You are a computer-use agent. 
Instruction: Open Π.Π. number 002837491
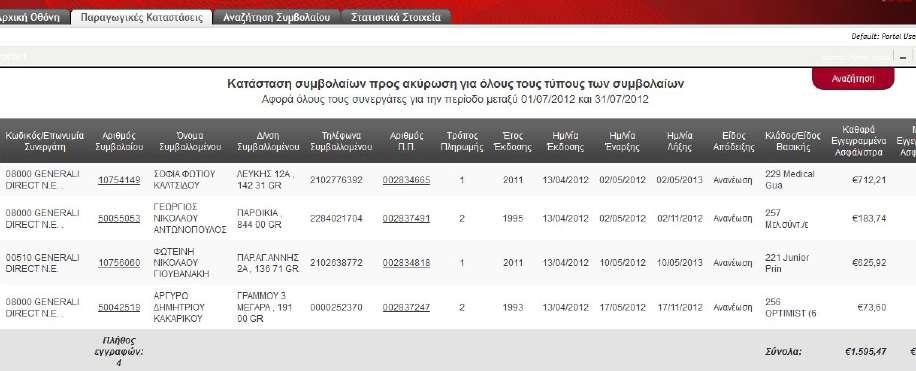tap(407, 219)
